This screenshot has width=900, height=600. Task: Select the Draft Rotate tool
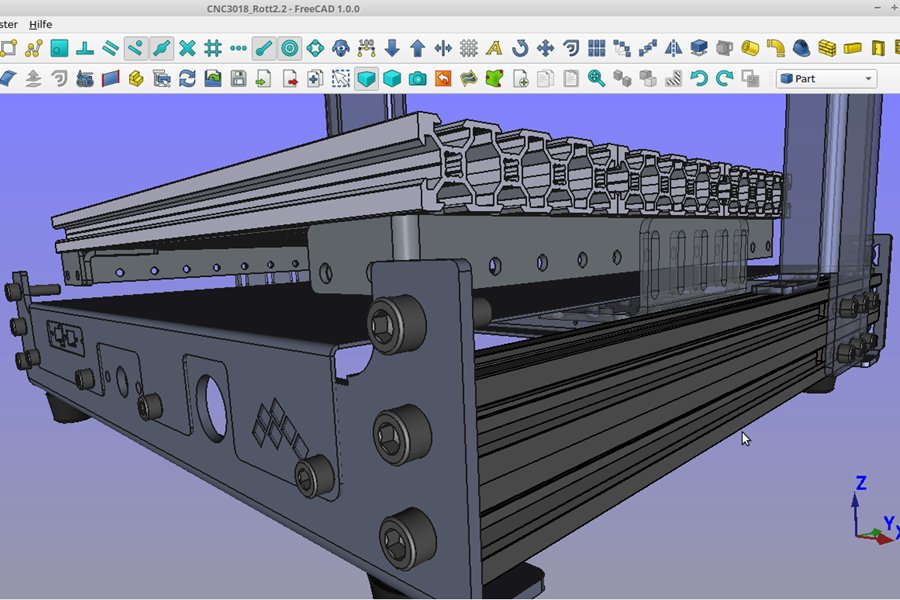[x=520, y=48]
